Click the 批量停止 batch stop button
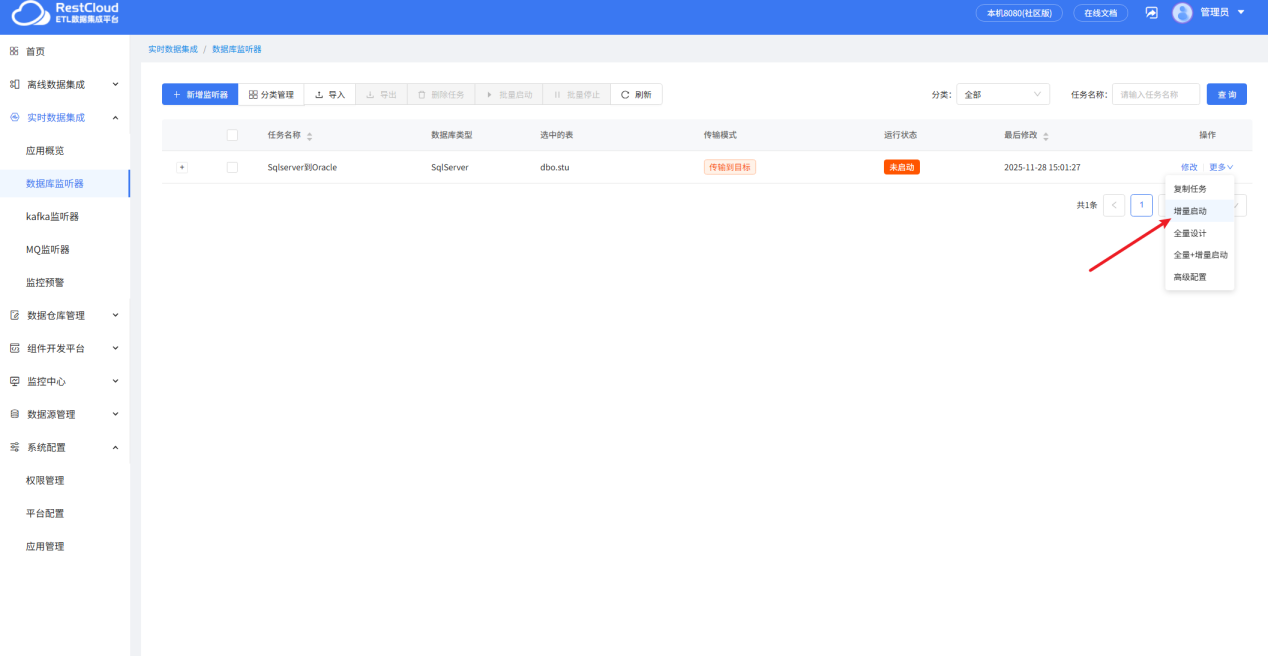1268x656 pixels. coord(577,94)
